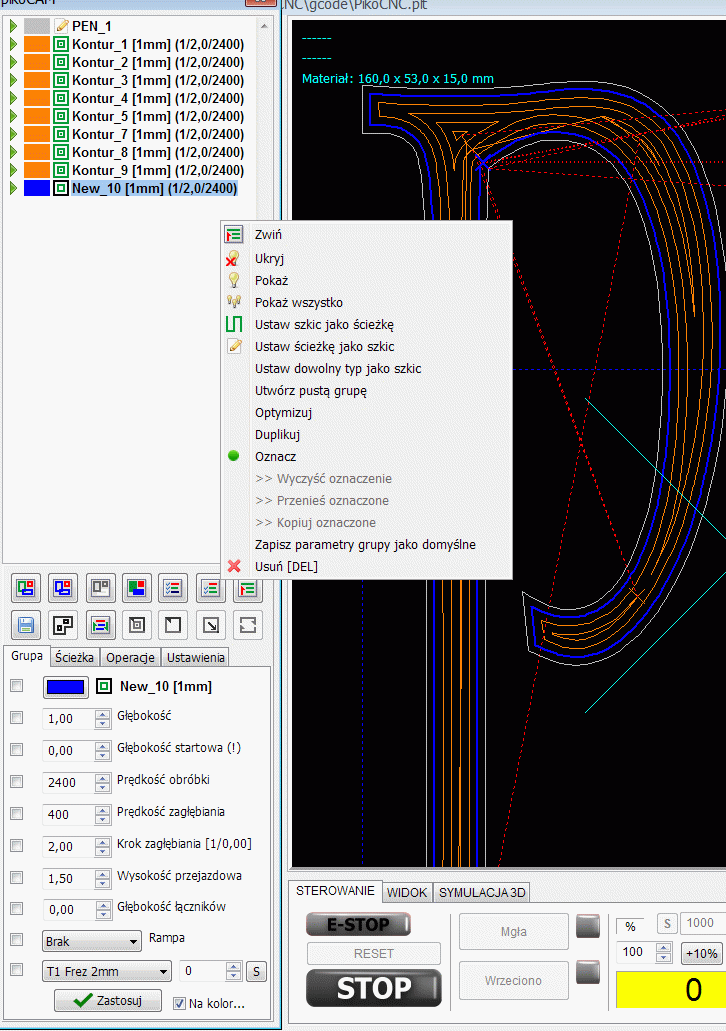Image resolution: width=726 pixels, height=1031 pixels.
Task: Click the Prędkość obróbki field 2400
Action: click(69, 782)
